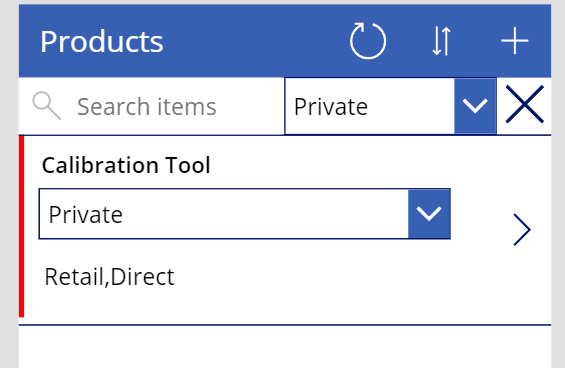Expand the header filter dropdown chevron
Screen dimensions: 565x368
coord(475,106)
